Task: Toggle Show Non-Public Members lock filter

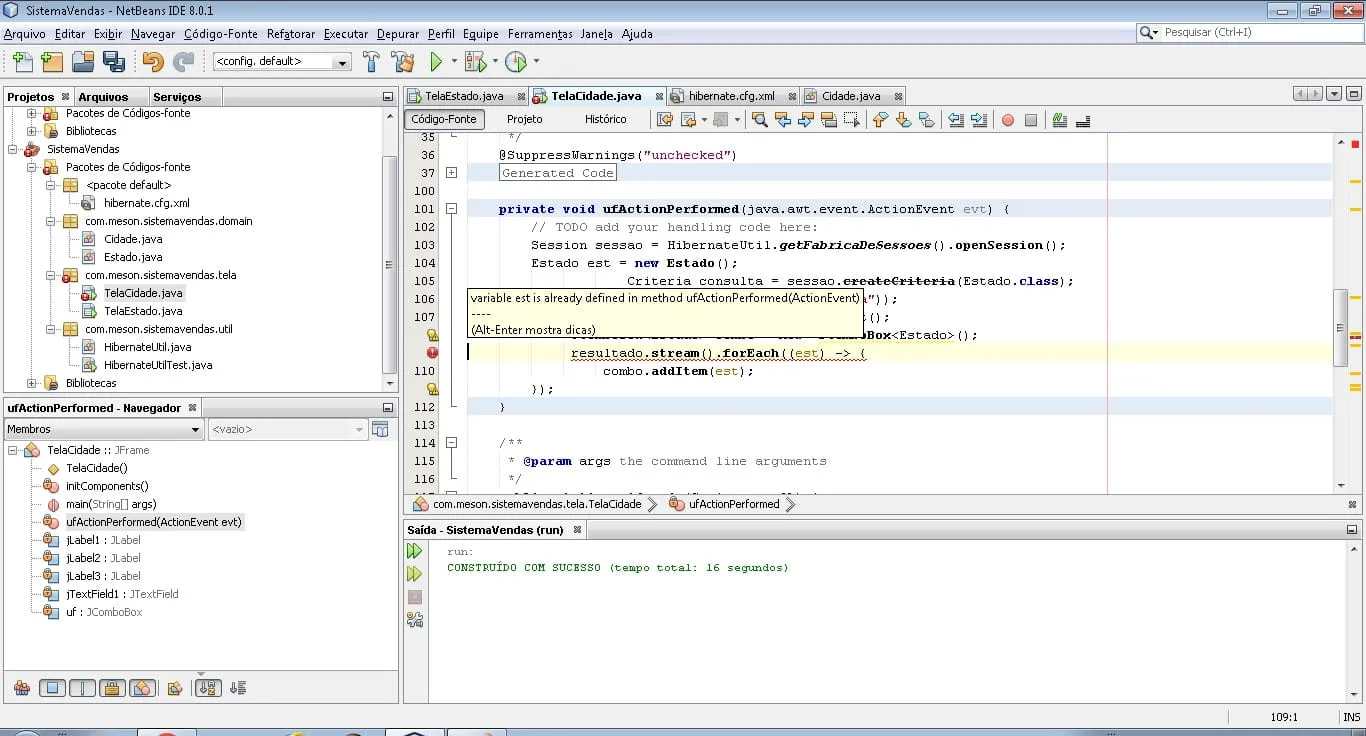Action: coord(112,688)
